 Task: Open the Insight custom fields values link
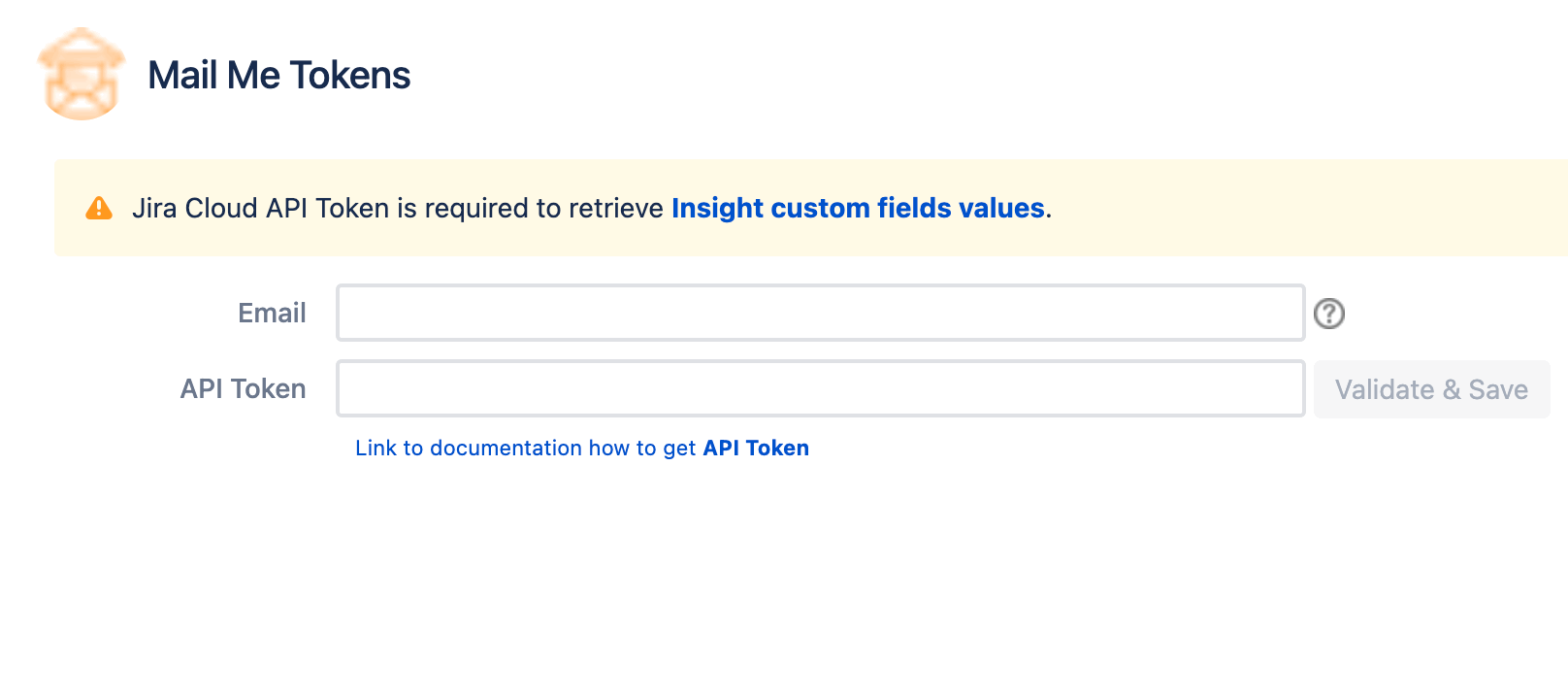click(858, 208)
